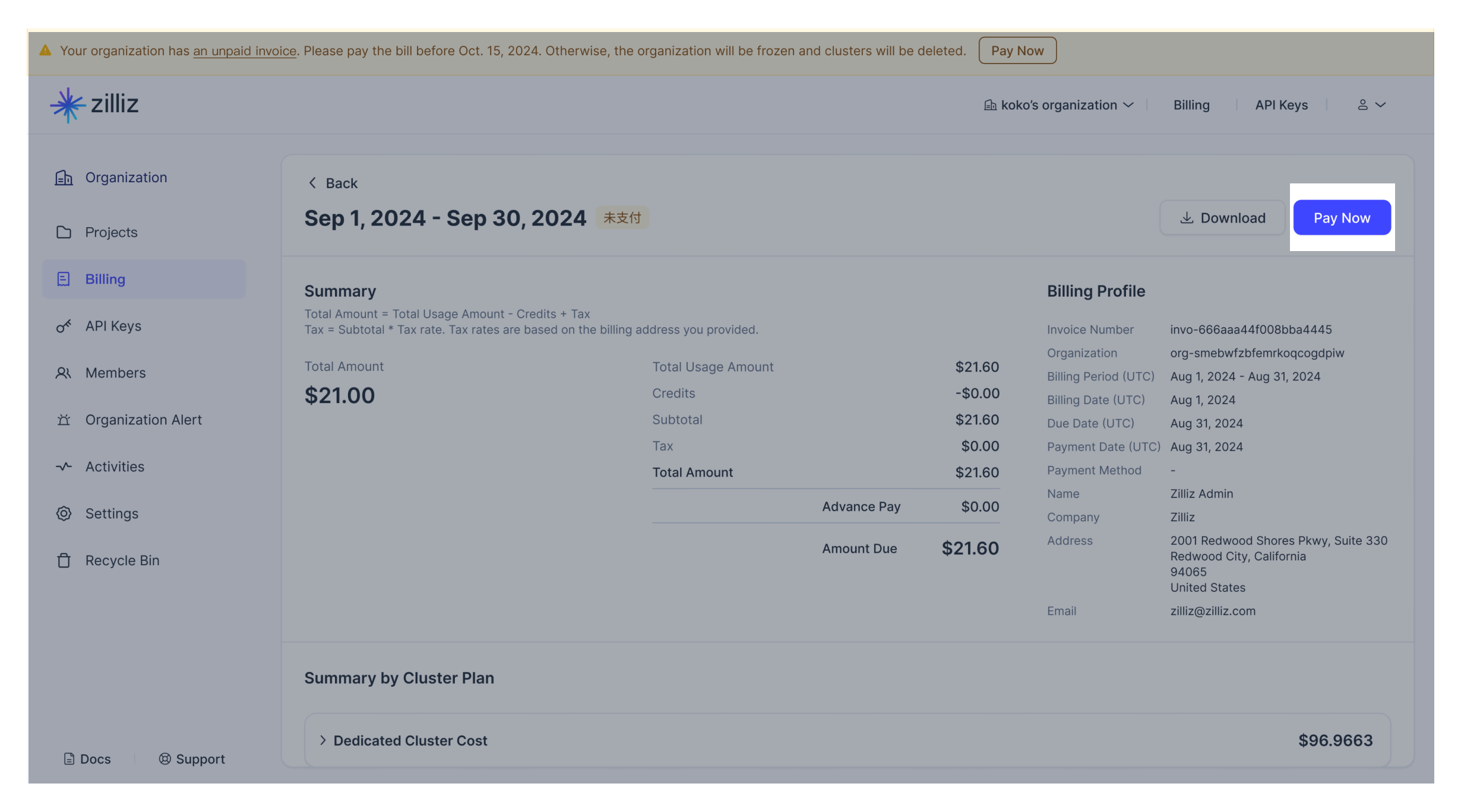
Task: Click the Docs document icon at bottom
Action: (69, 759)
